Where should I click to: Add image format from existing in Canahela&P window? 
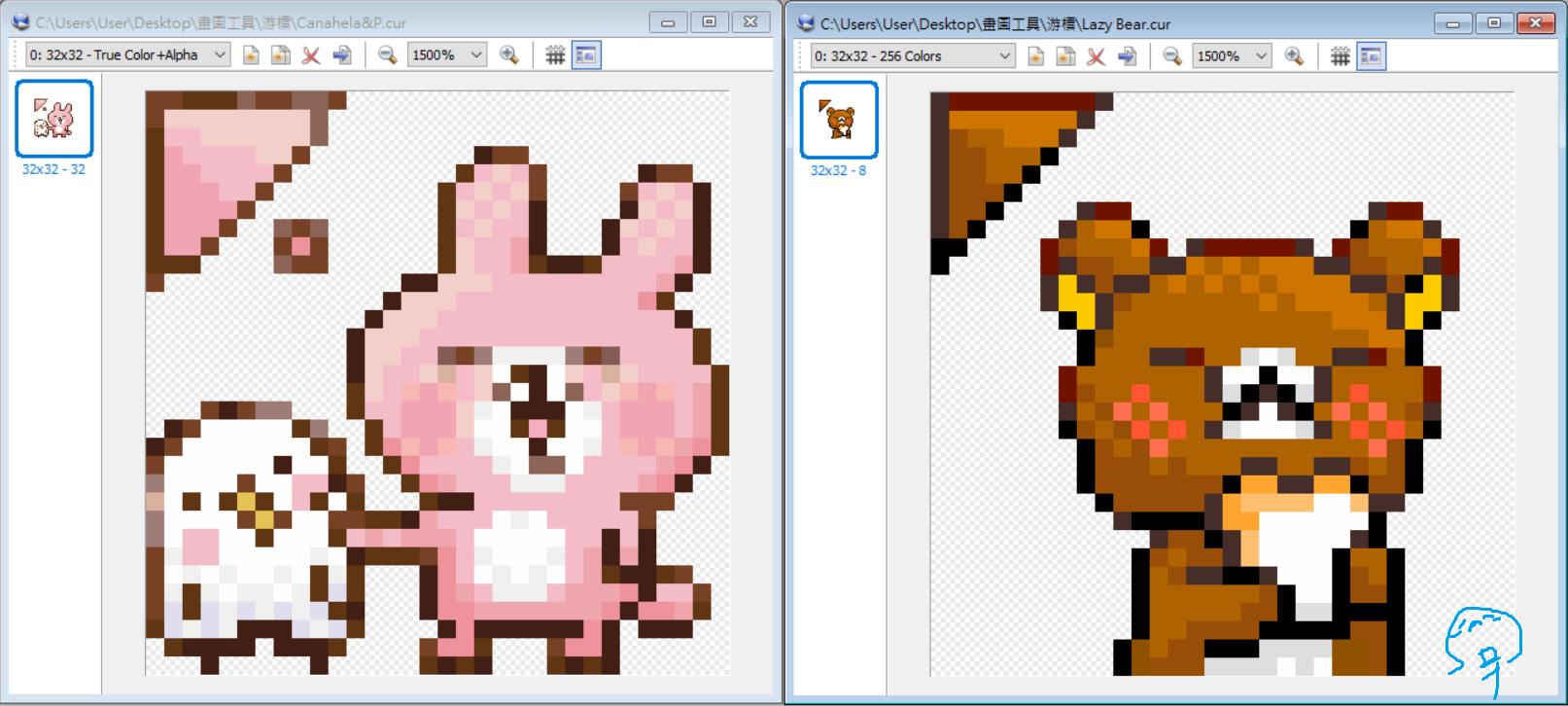[281, 55]
